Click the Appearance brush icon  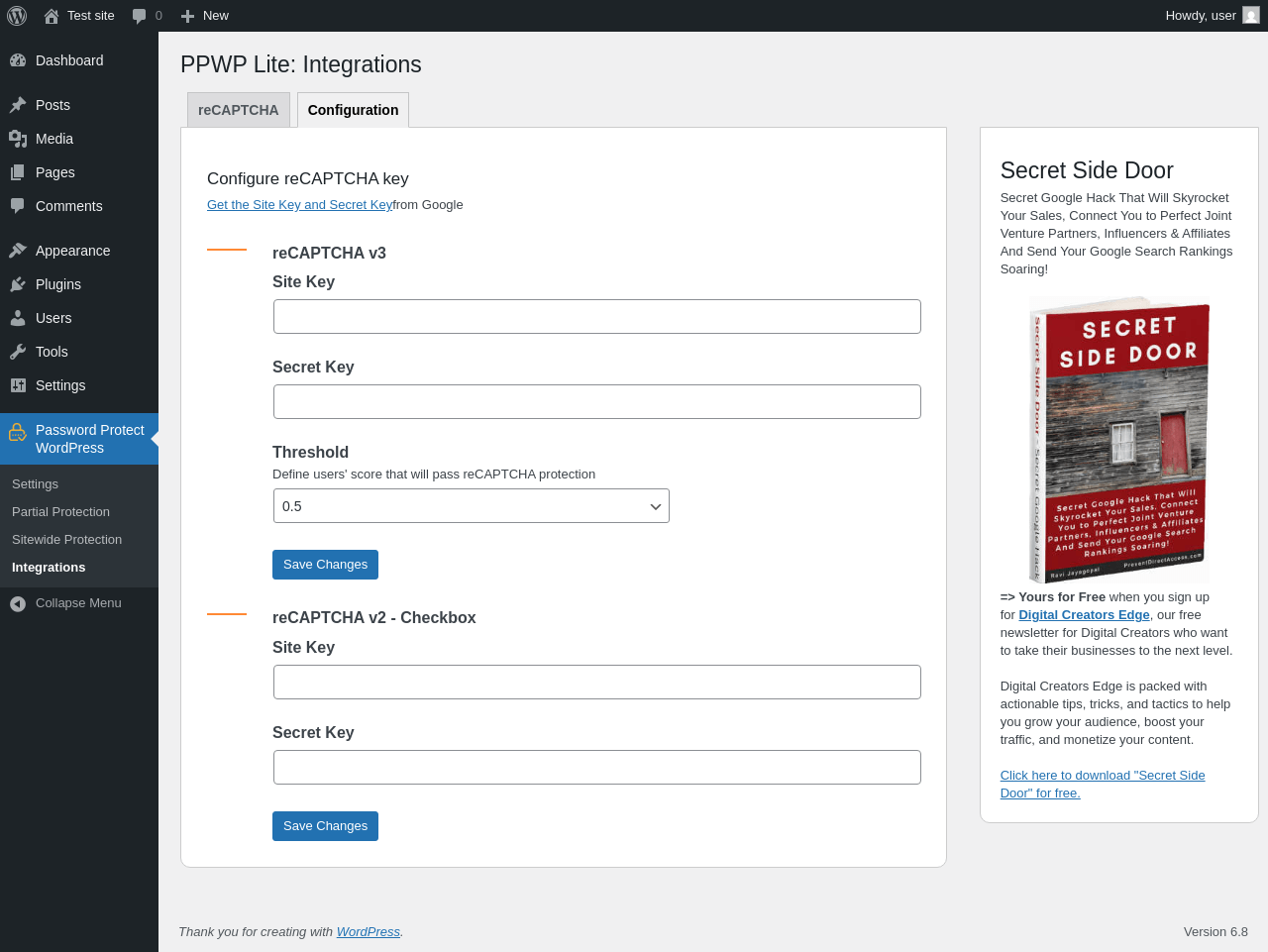pyautogui.click(x=18, y=251)
